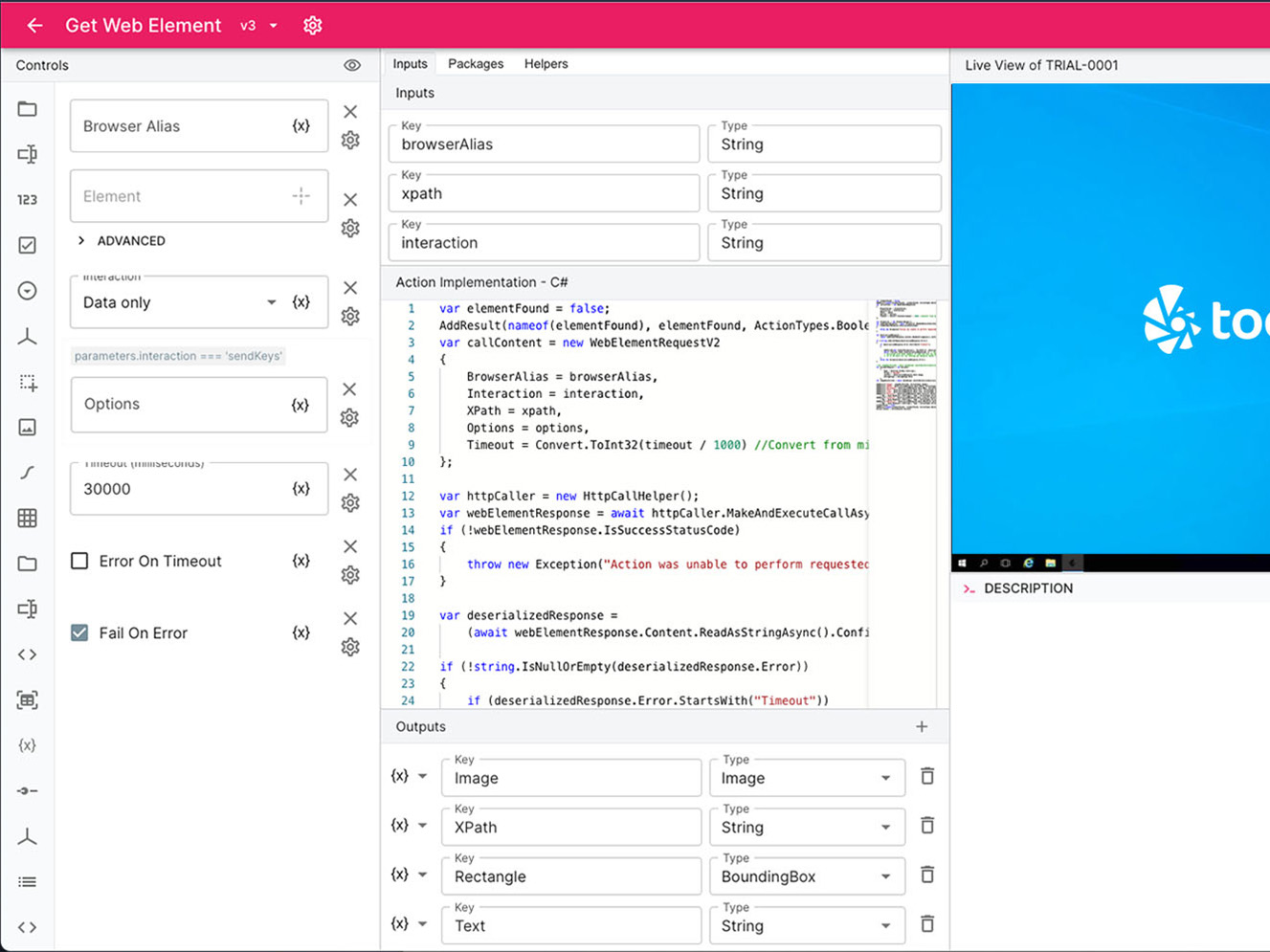Switch to the Packages tab
Image resolution: width=1270 pixels, height=952 pixels.
point(476,64)
